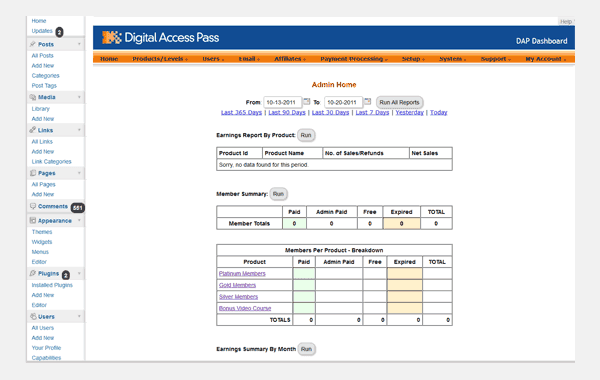
Task: Click the Posts pushpin icon in sidebar
Action: tap(33, 44)
